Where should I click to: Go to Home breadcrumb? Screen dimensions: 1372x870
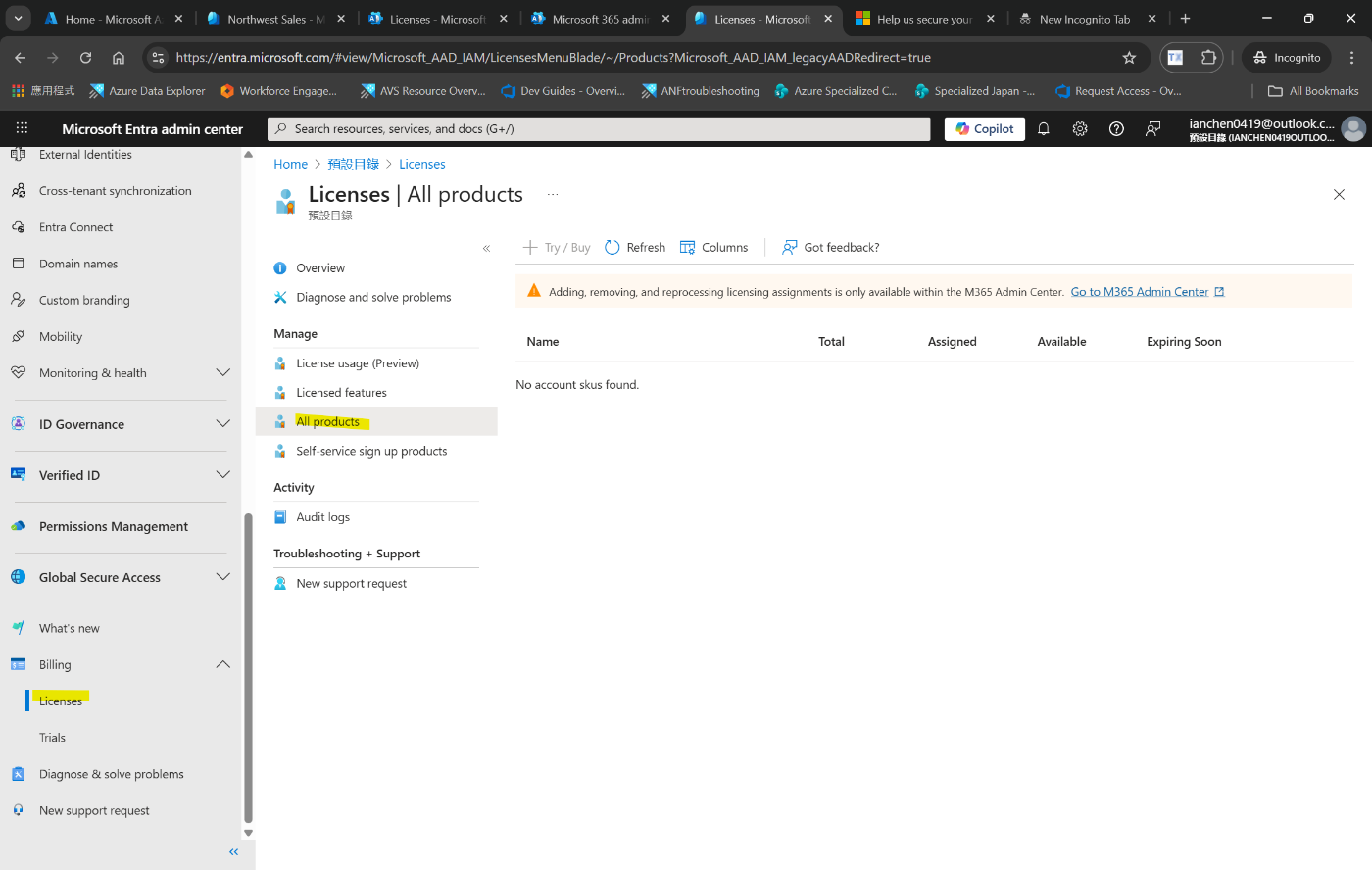pos(290,165)
